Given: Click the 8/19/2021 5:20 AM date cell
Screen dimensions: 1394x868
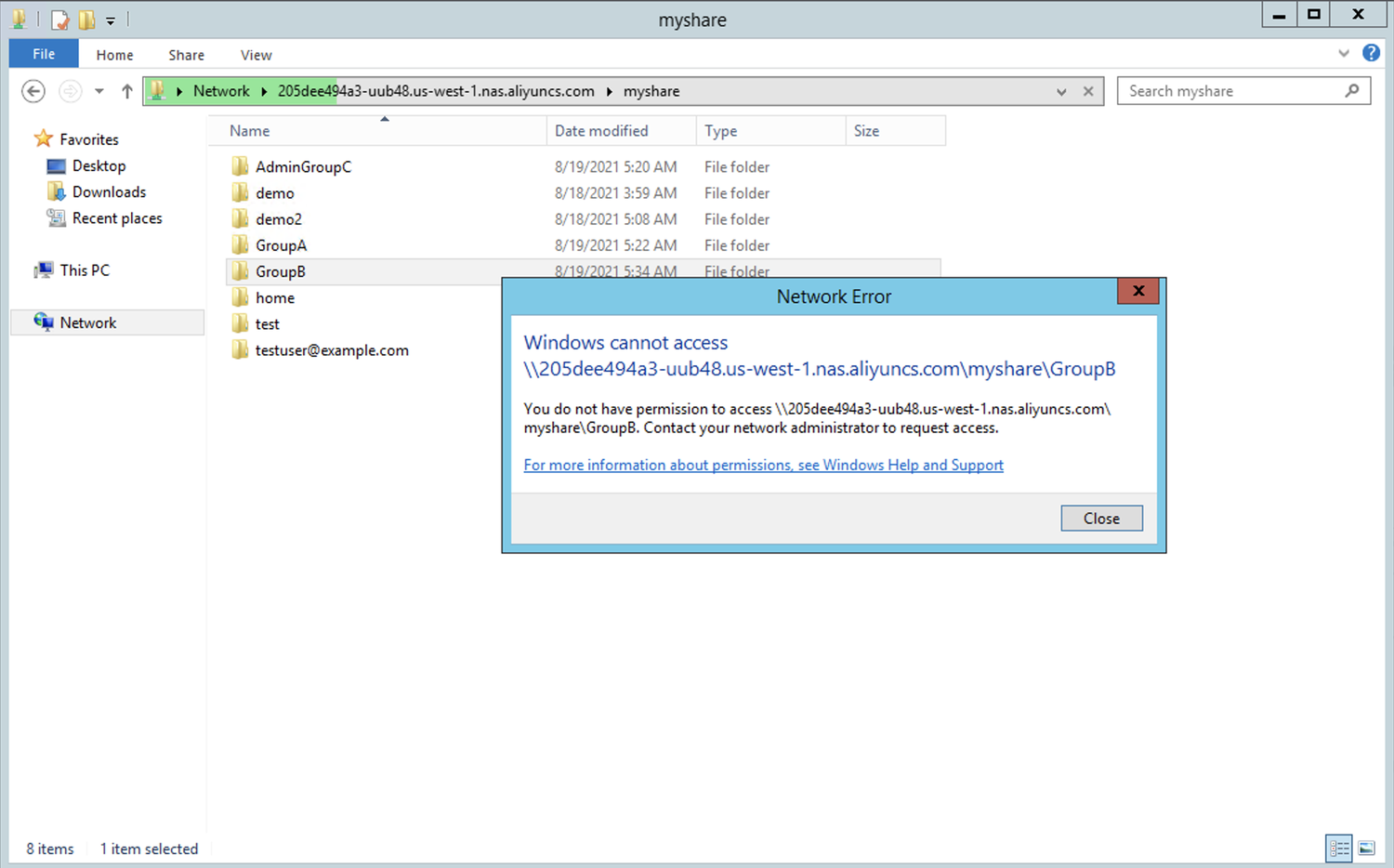Looking at the screenshot, I should coord(615,167).
